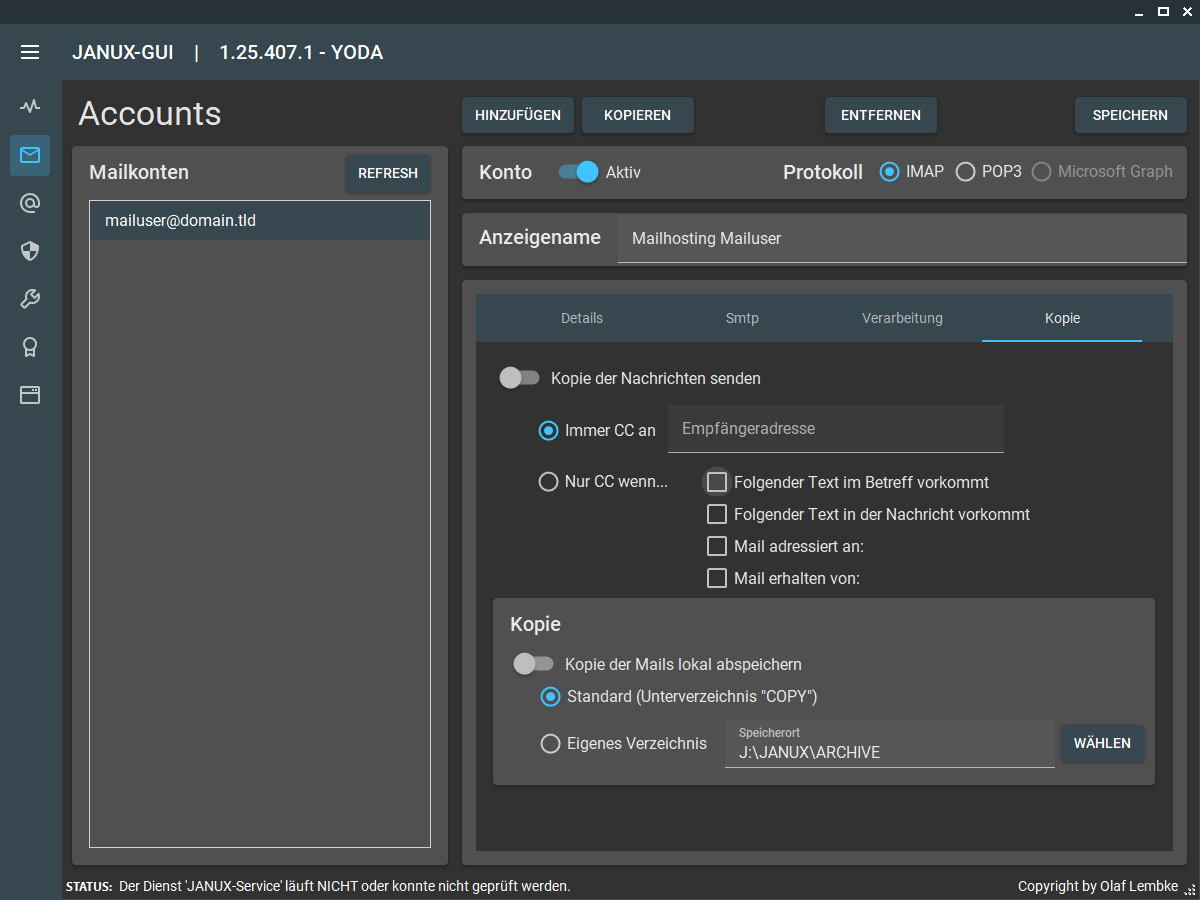Switch to the Smtp tab
Screen dimensions: 1200x900
[x=742, y=318]
